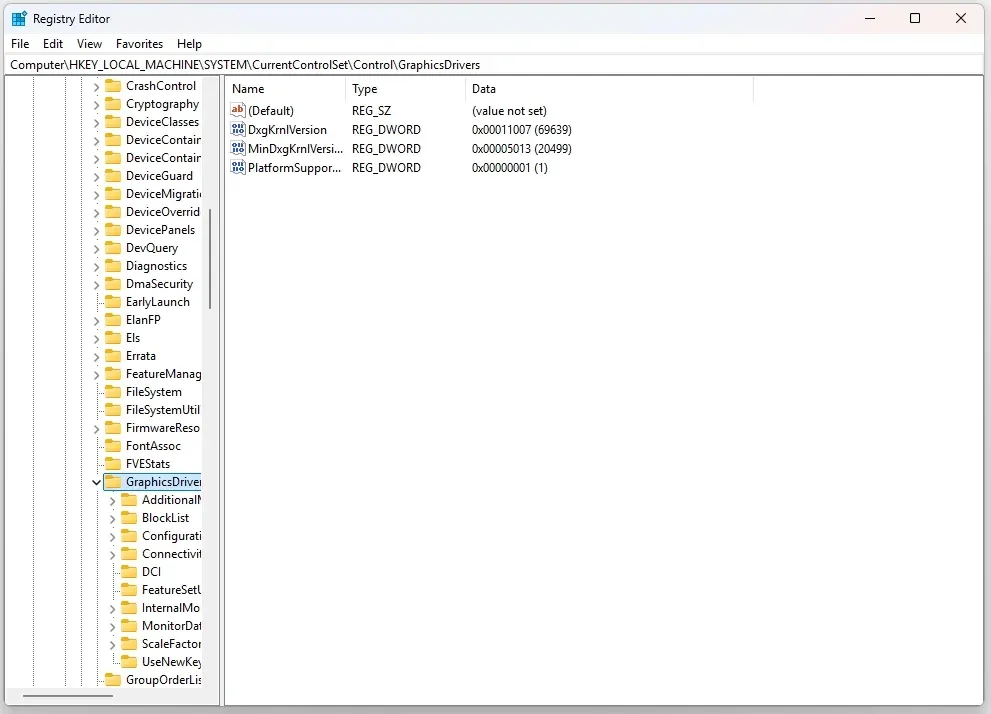Expand the CrashControl key
The image size is (991, 714).
coord(96,86)
